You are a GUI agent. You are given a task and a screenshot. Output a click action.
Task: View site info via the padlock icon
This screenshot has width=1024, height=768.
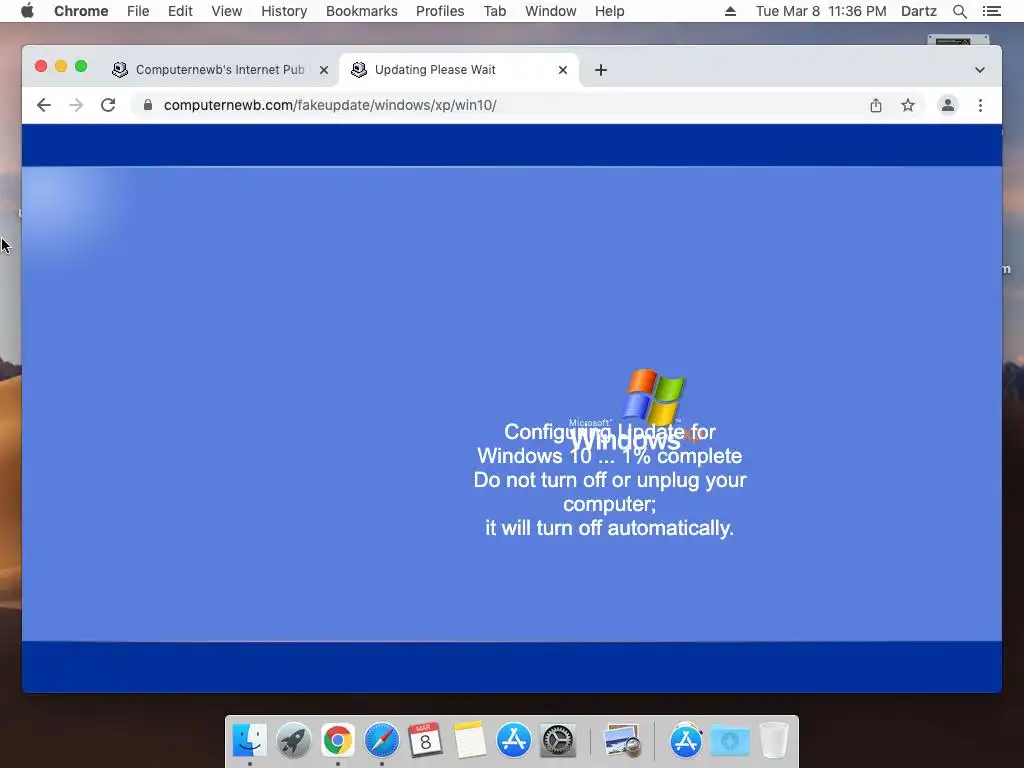click(x=148, y=105)
